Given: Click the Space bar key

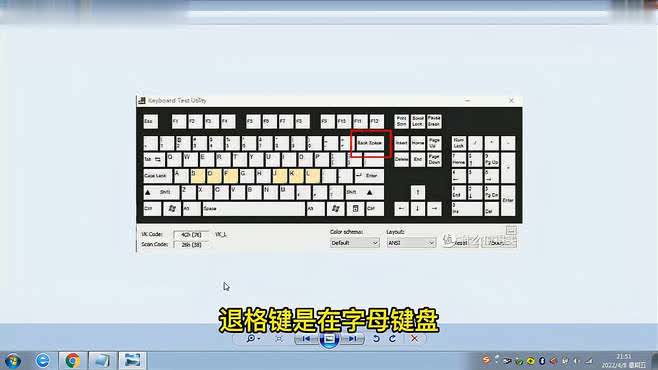Looking at the screenshot, I should tap(254, 208).
